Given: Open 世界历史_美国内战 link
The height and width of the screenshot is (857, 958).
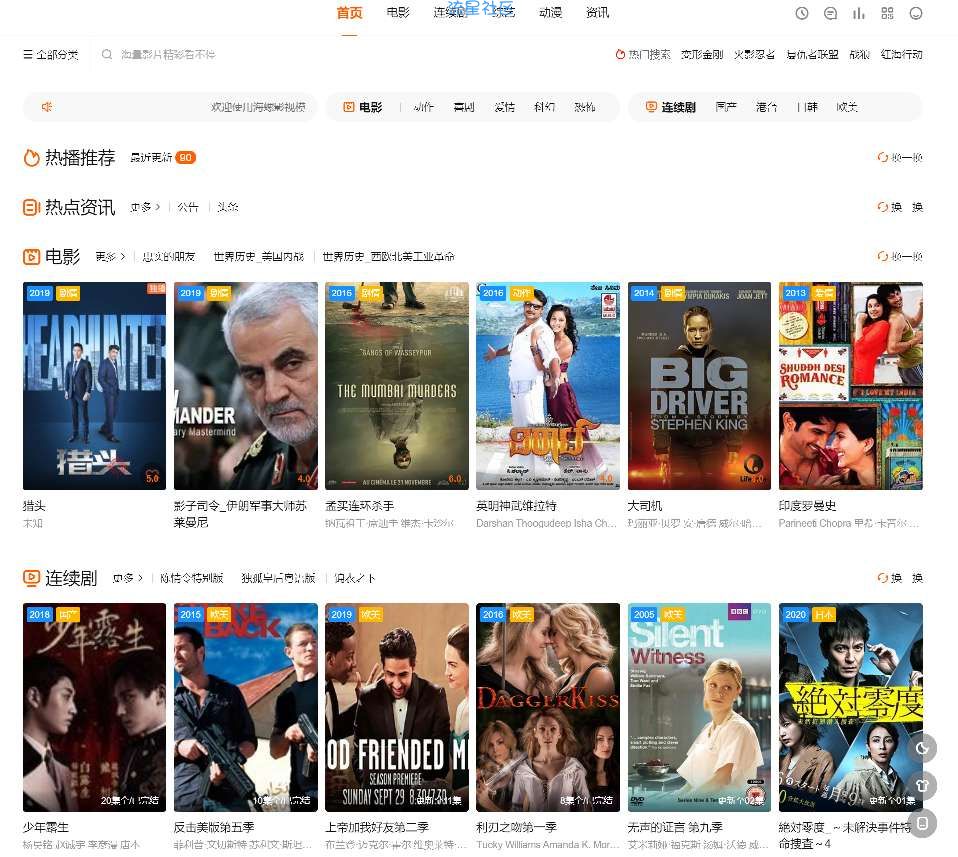Looking at the screenshot, I should click(258, 257).
